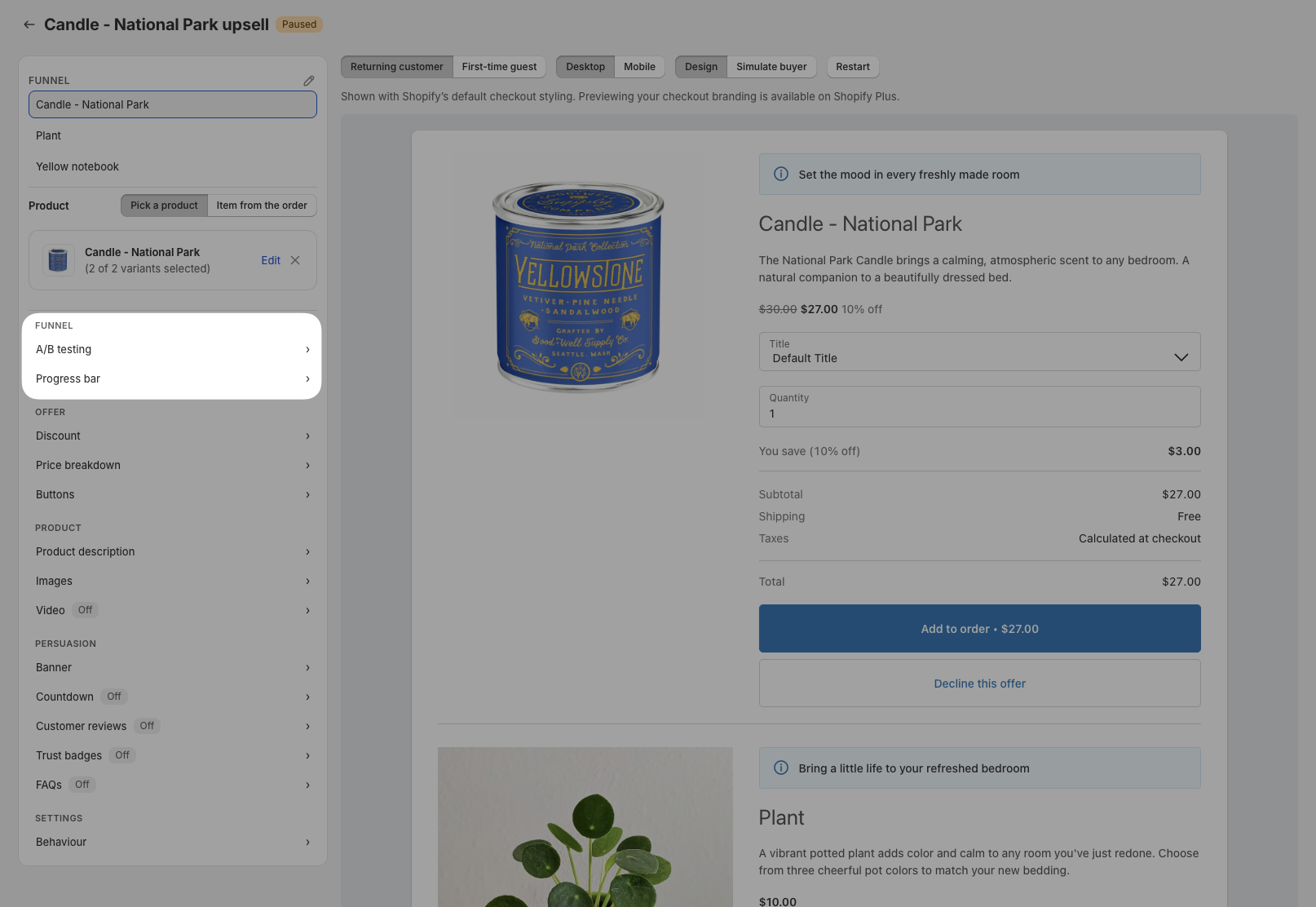This screenshot has width=1316, height=907.
Task: Open Price breakdown settings
Action: pyautogui.click(x=173, y=465)
